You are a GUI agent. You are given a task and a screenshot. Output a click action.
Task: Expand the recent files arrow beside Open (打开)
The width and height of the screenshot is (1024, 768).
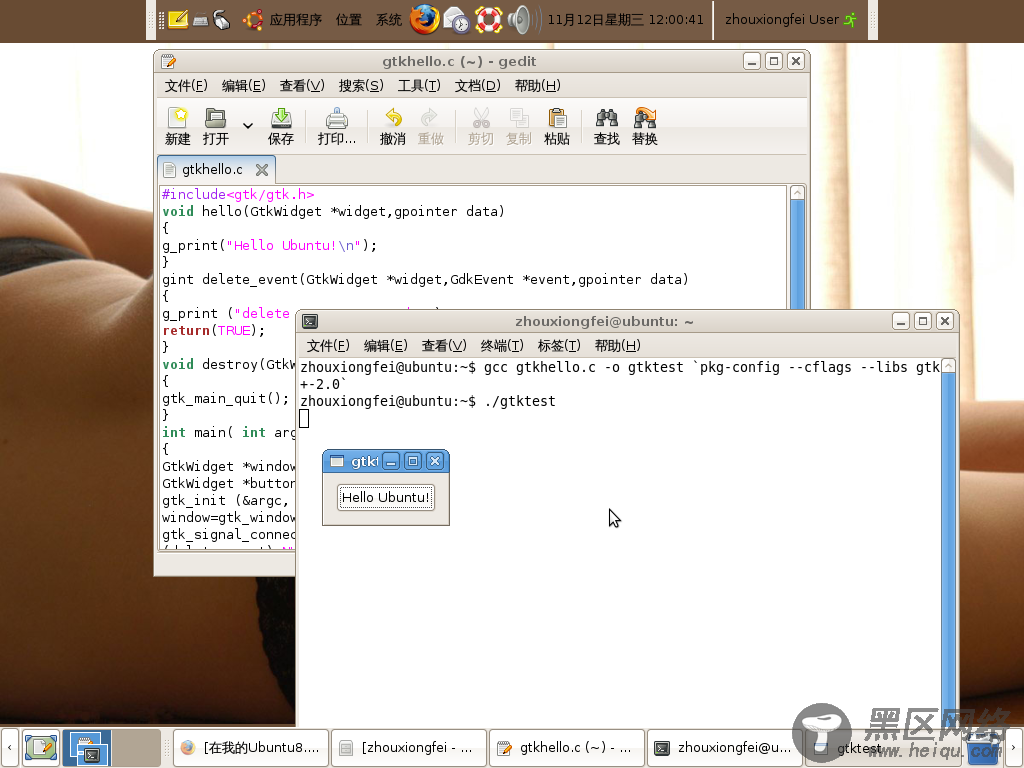click(x=248, y=126)
